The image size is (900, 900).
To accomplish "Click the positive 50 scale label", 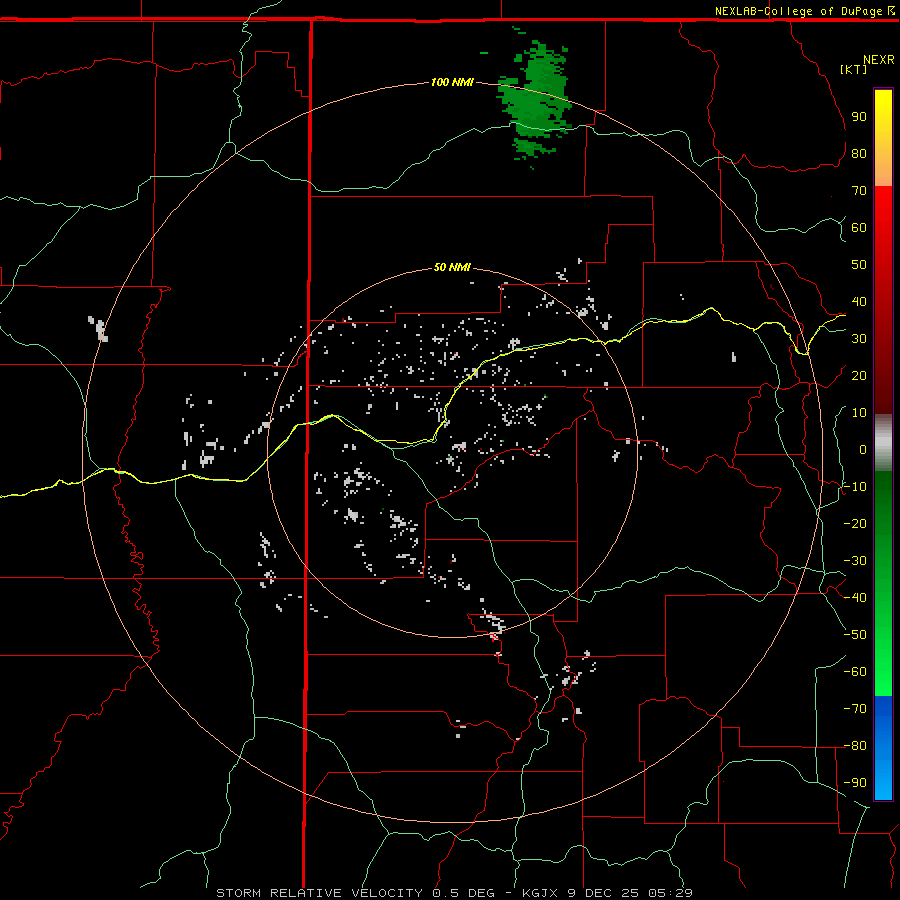I will pyautogui.click(x=859, y=265).
